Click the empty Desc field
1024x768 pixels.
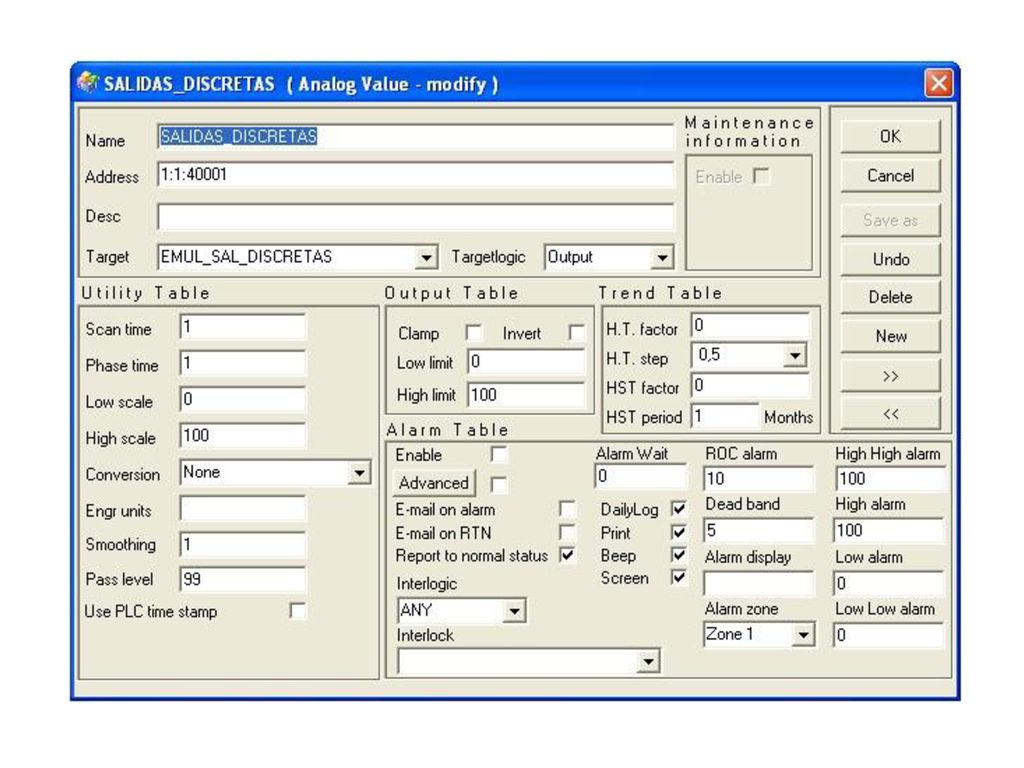tap(415, 216)
